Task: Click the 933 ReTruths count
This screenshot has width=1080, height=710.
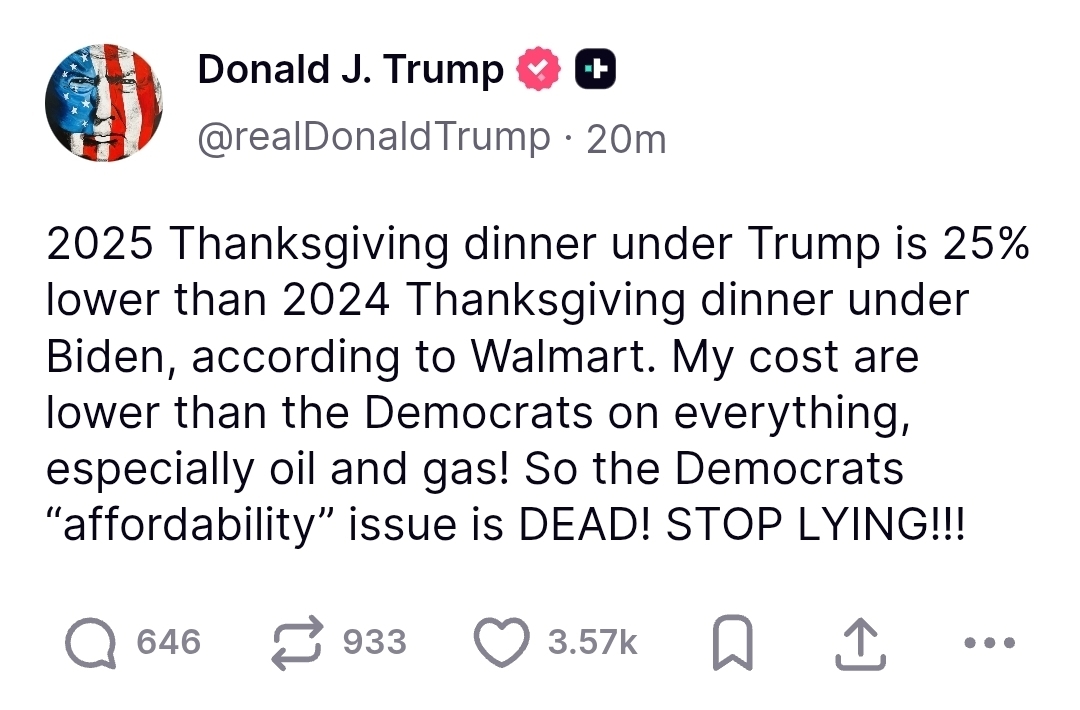Action: pos(375,642)
